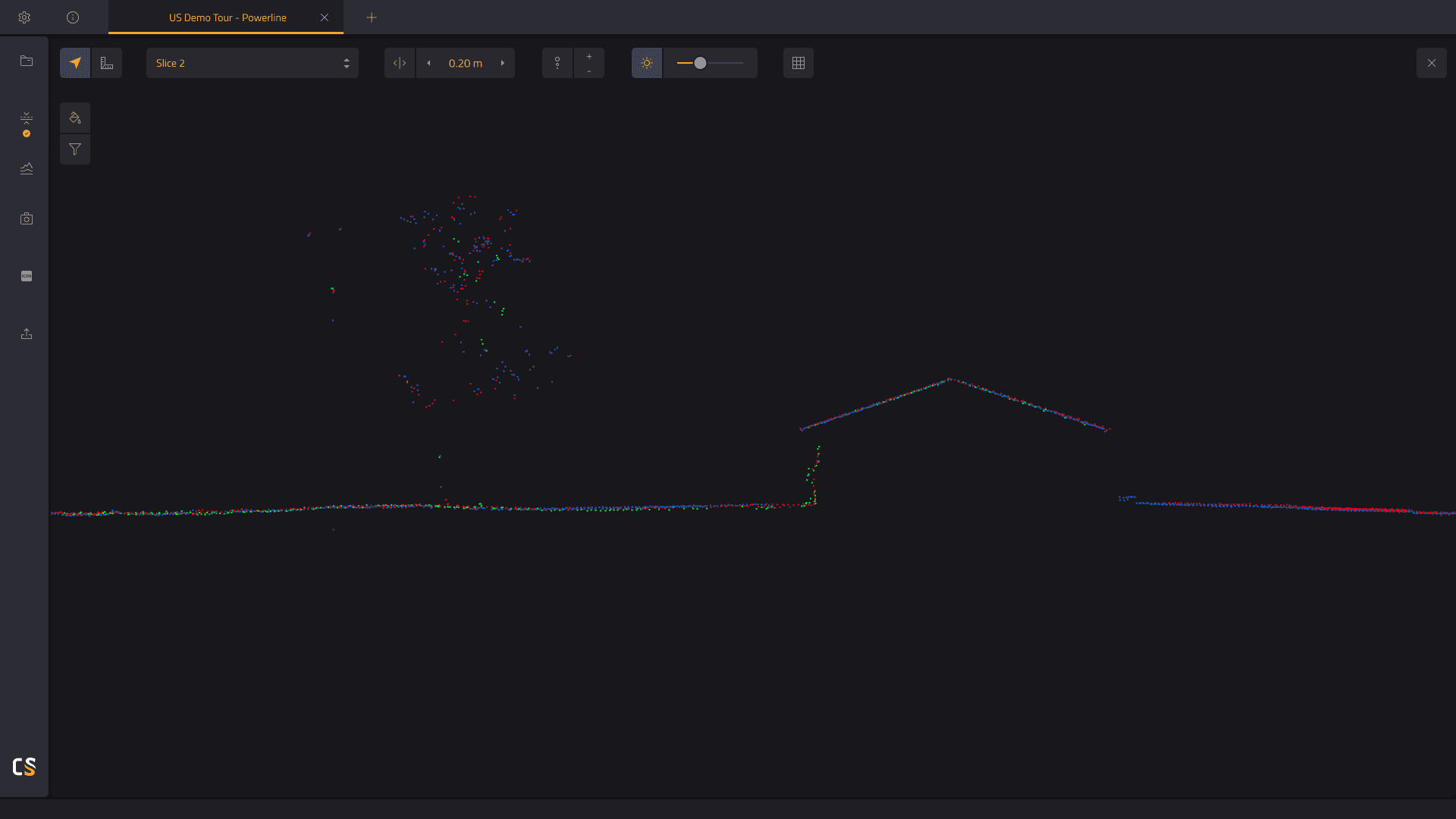Decrease slice thickness with left arrow
This screenshot has width=1456, height=819.
coord(429,64)
